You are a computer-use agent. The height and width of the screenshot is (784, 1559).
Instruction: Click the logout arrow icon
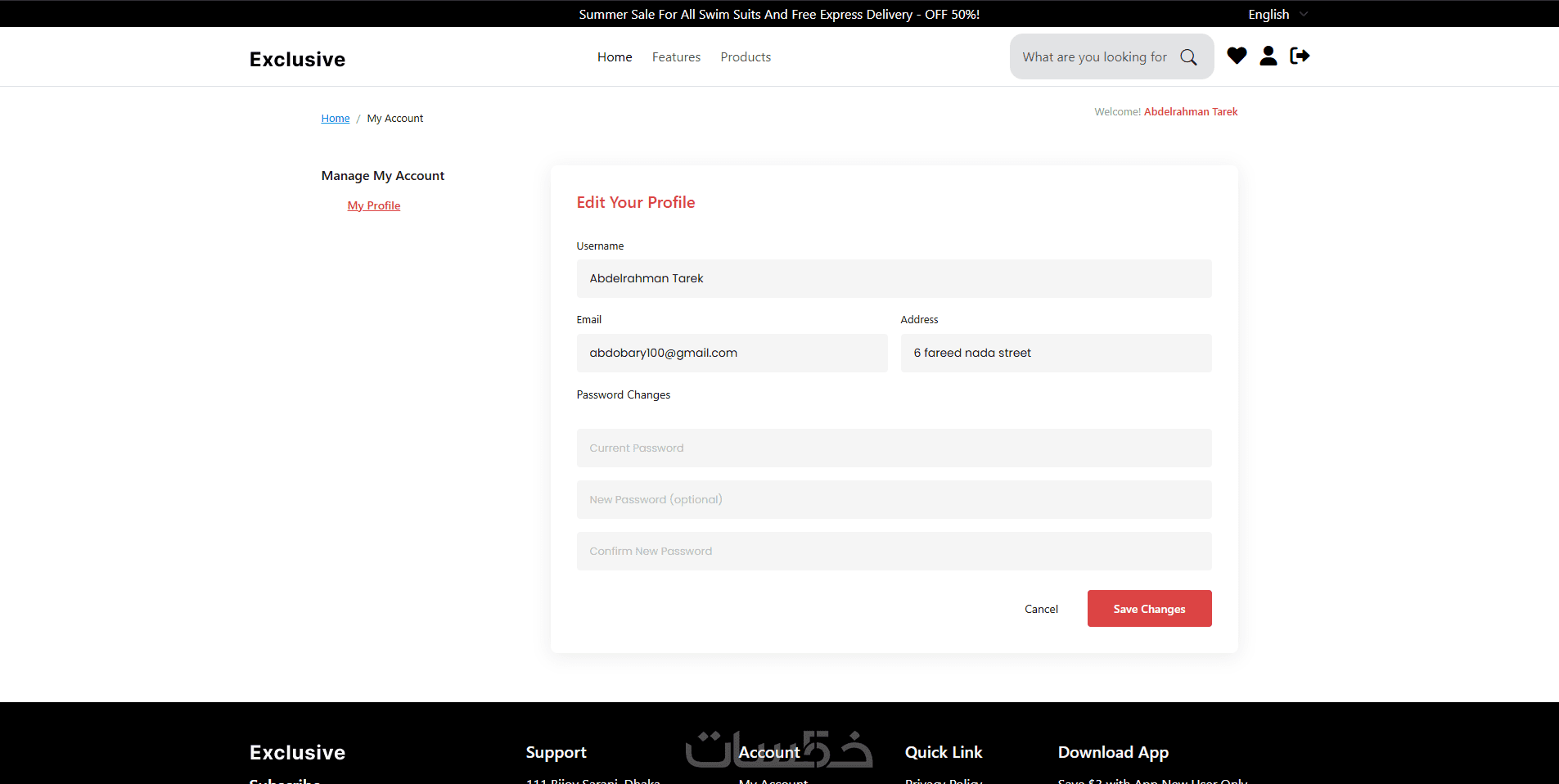(1300, 56)
